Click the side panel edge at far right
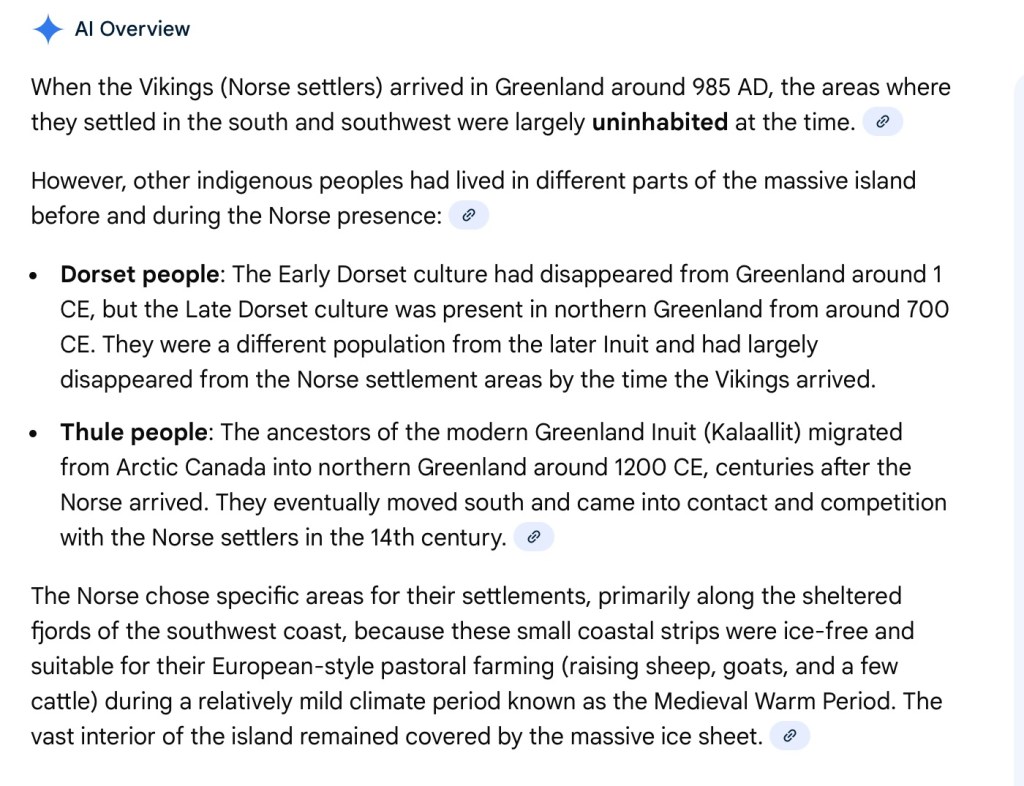Viewport: 1024px width, 786px height. coord(1018,400)
